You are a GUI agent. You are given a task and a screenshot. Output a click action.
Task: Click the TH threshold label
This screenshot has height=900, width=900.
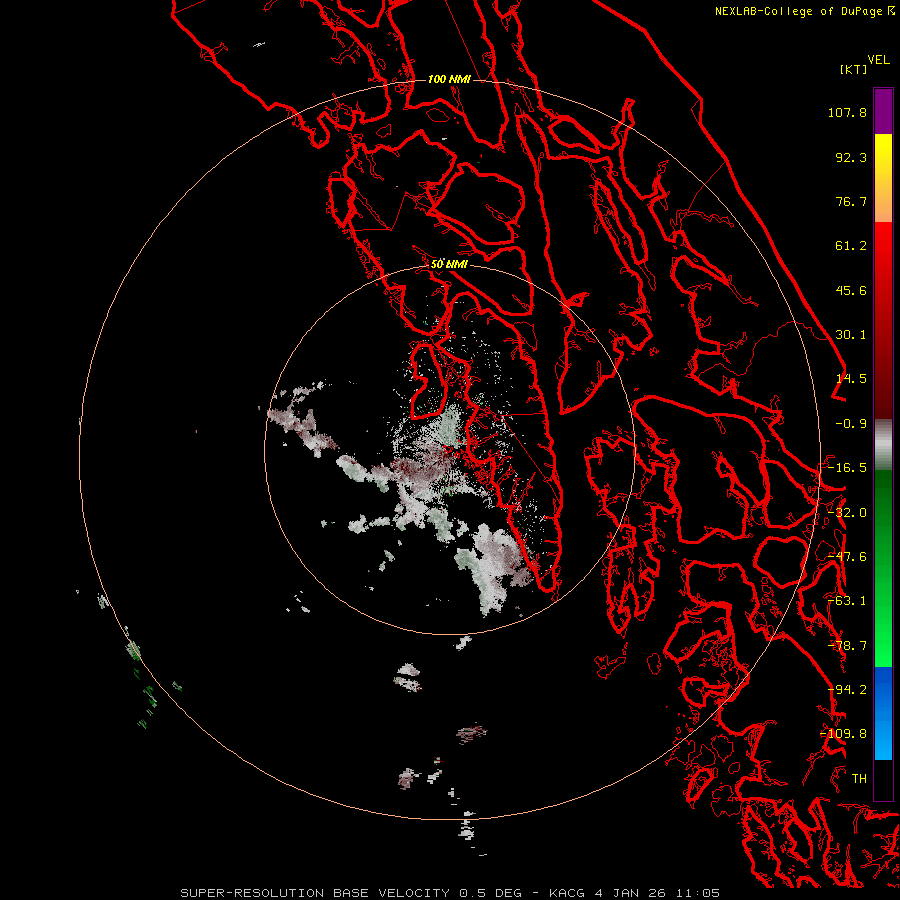tap(859, 779)
